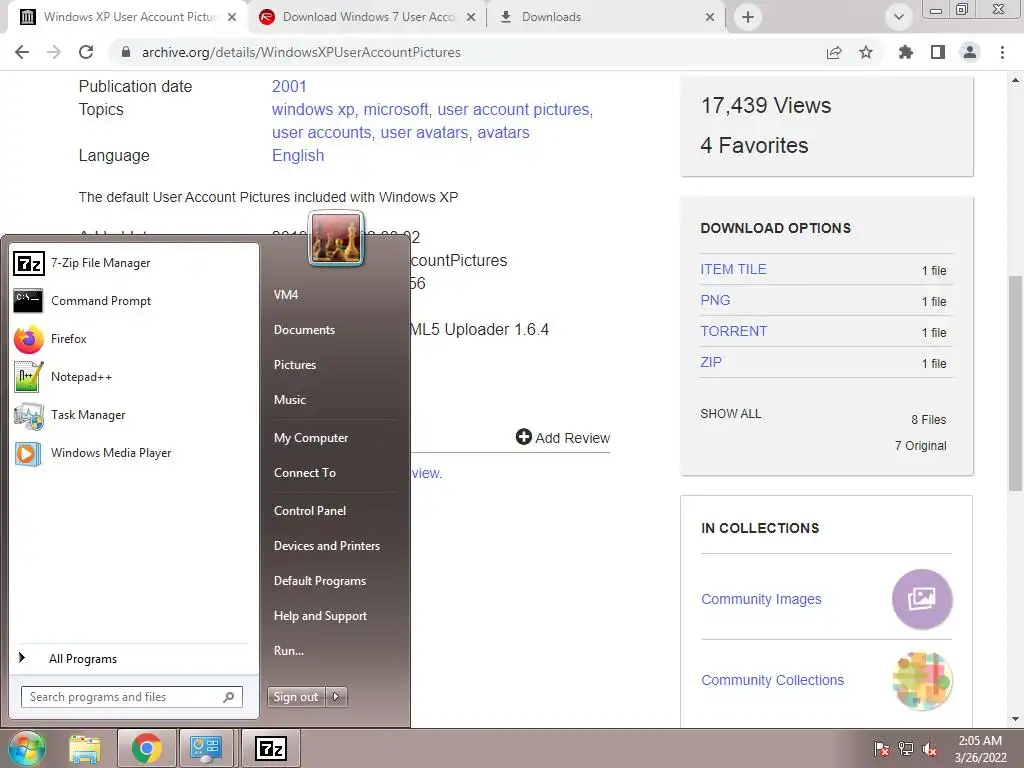Follow the 'windows xp' topic link
Image resolution: width=1024 pixels, height=768 pixels.
click(x=313, y=110)
